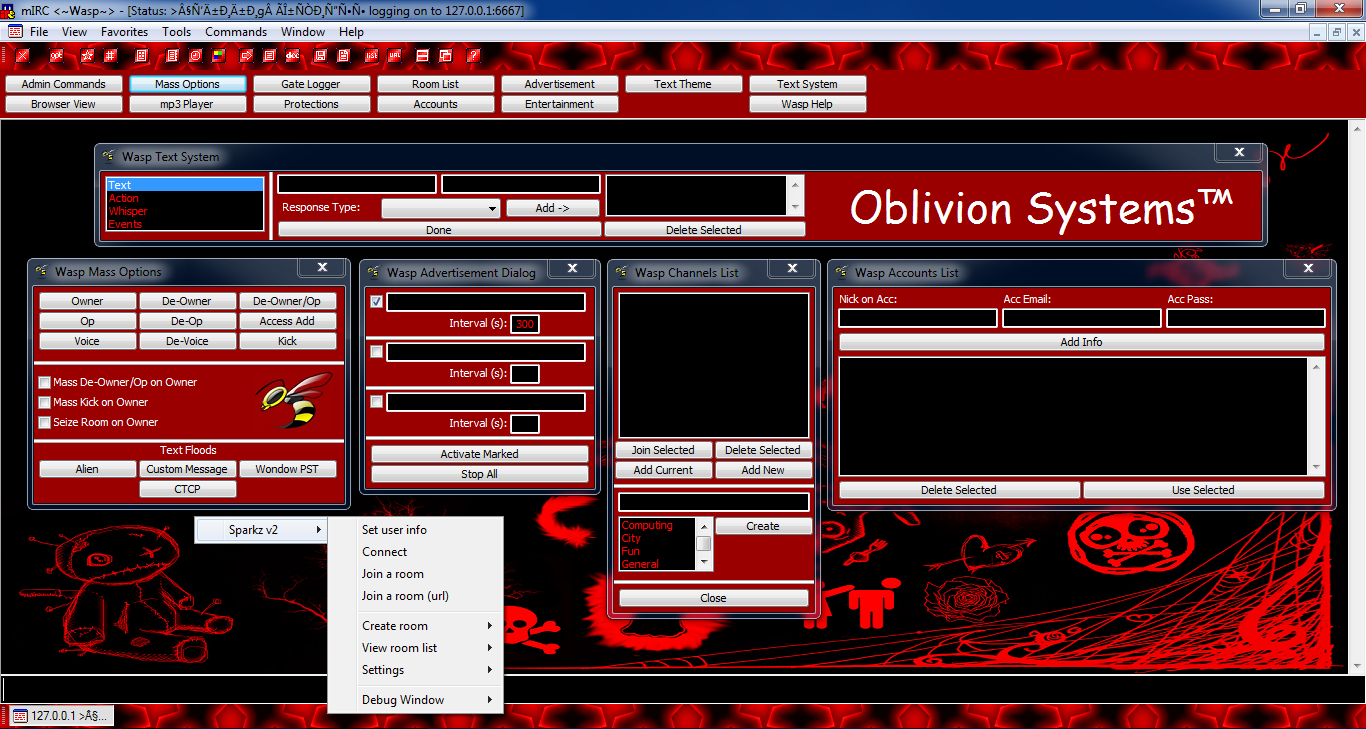Select Join a room (url) menu entry
This screenshot has height=729, width=1366.
pos(416,596)
